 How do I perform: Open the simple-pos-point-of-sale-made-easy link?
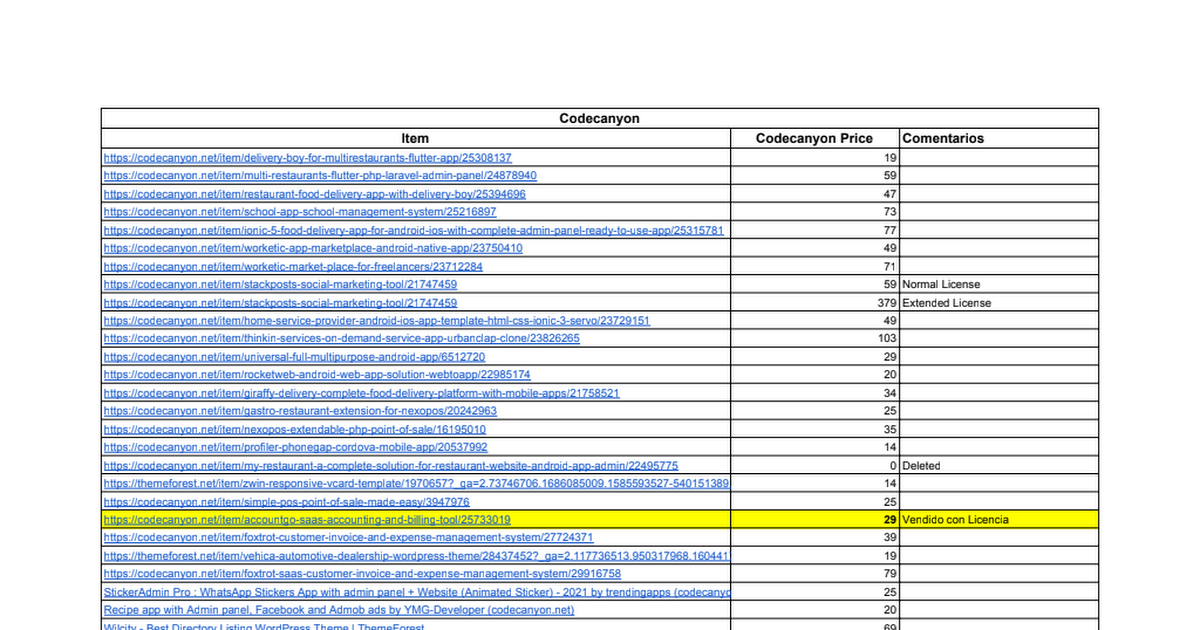pos(287,501)
